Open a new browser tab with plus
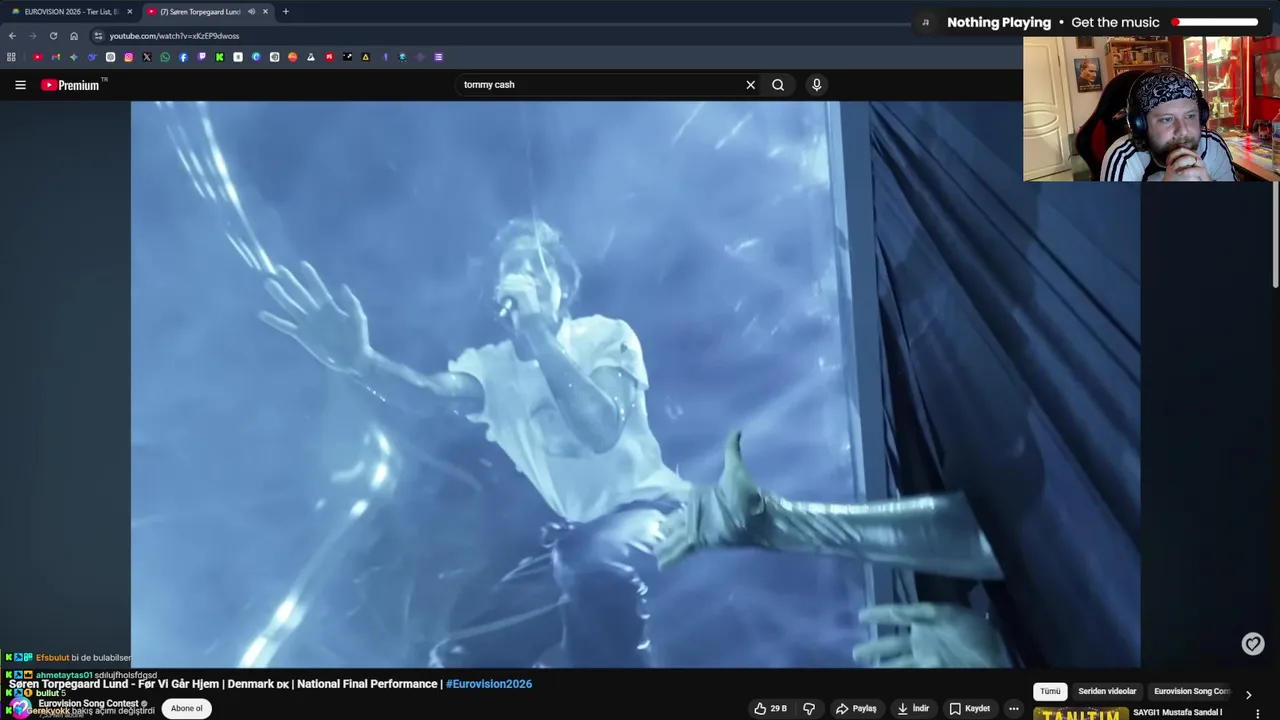Image resolution: width=1280 pixels, height=720 pixels. pos(285,12)
